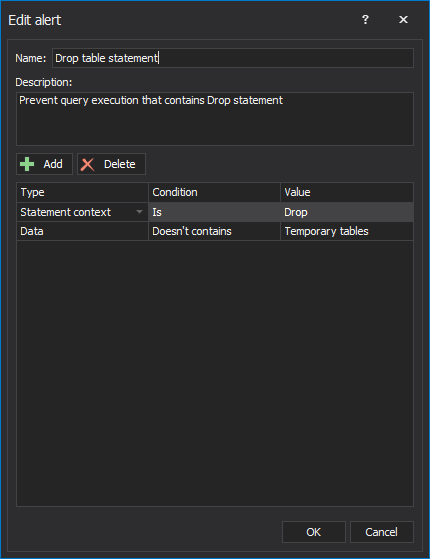
Task: Click the Is condition cell
Action: click(214, 212)
